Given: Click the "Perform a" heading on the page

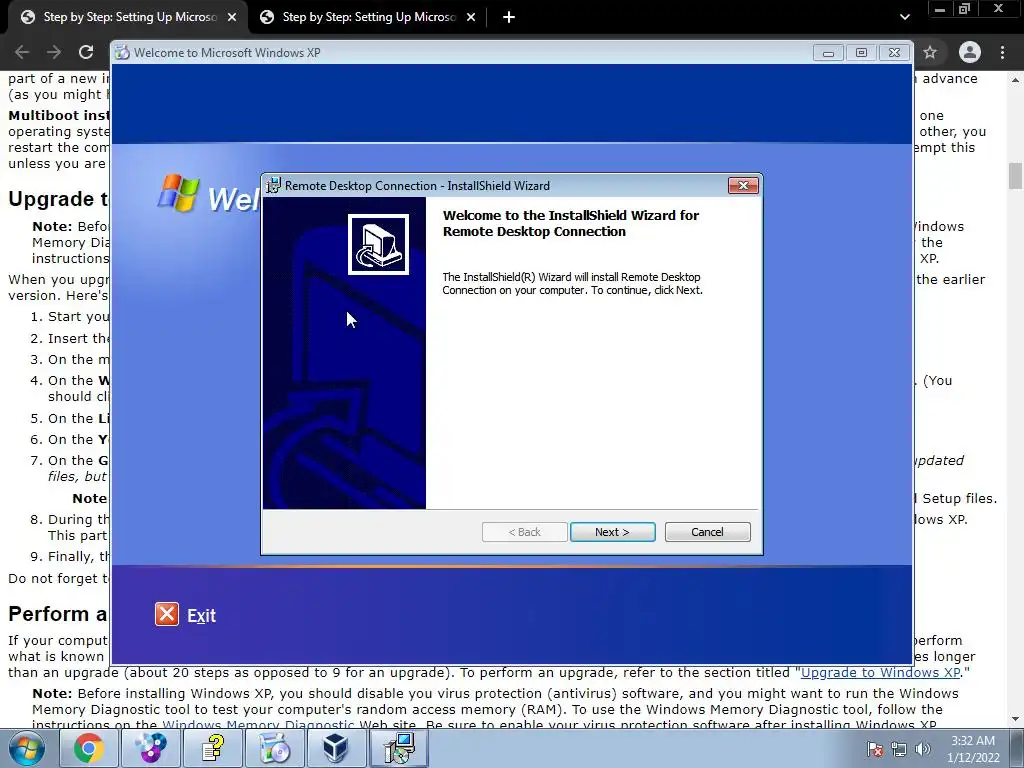Looking at the screenshot, I should point(57,614).
